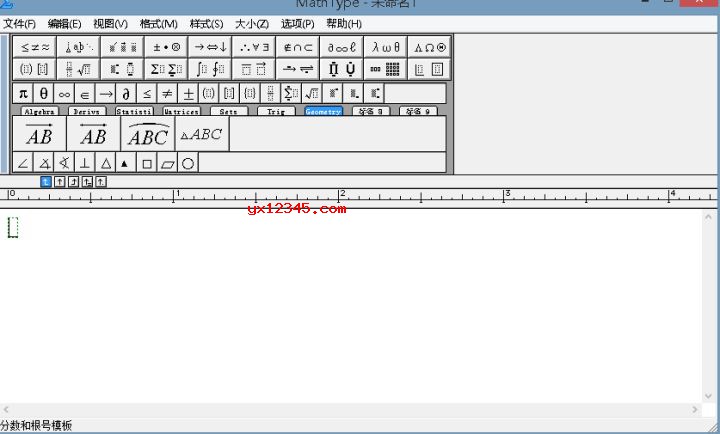Open logical symbols palette ∴∀∃
Viewport: 720px width, 434px height.
(x=254, y=47)
